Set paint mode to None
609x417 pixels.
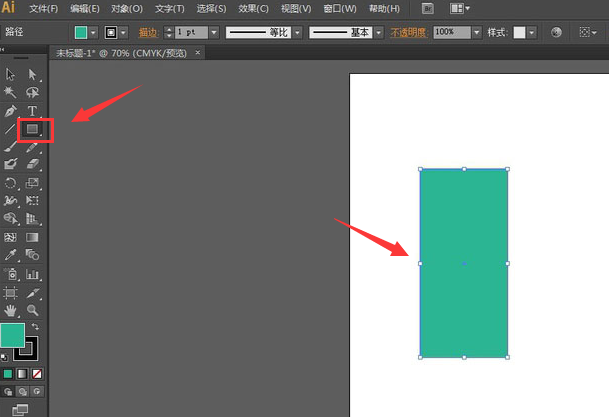click(37, 374)
